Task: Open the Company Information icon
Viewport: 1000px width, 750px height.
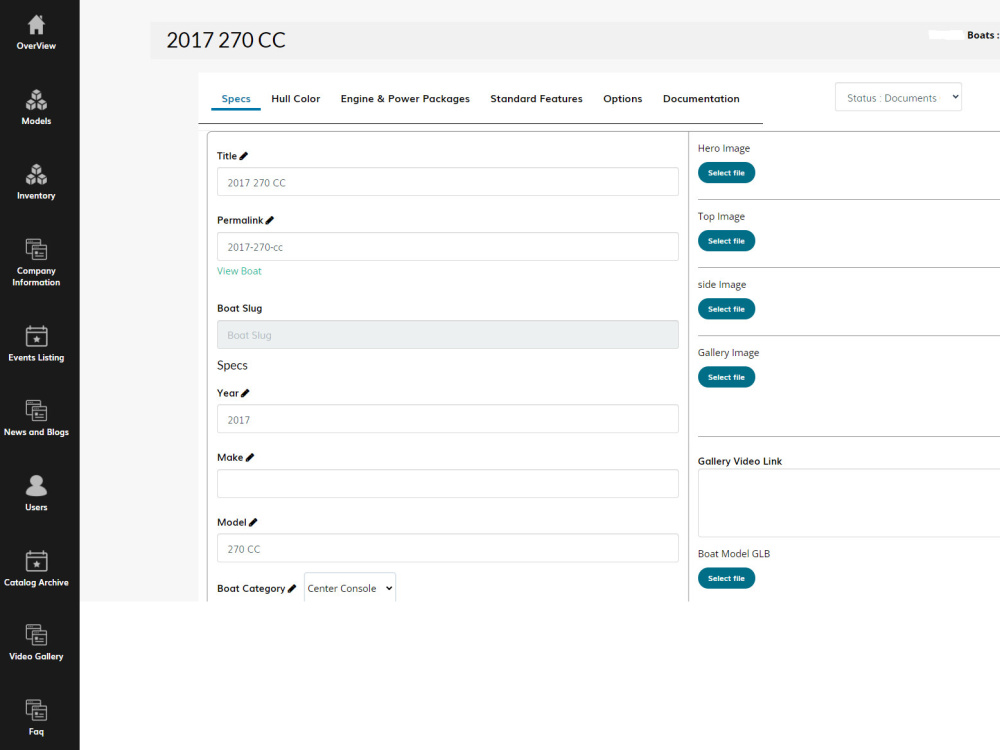Action: [x=36, y=249]
